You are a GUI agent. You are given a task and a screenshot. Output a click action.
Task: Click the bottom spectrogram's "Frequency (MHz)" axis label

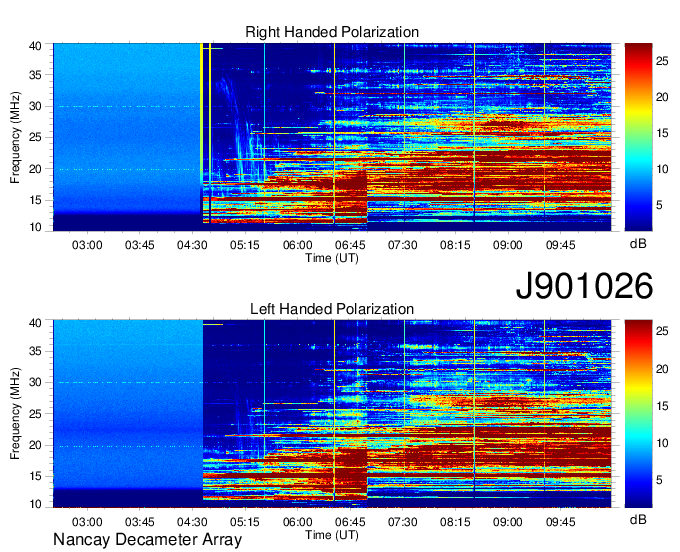click(15, 414)
